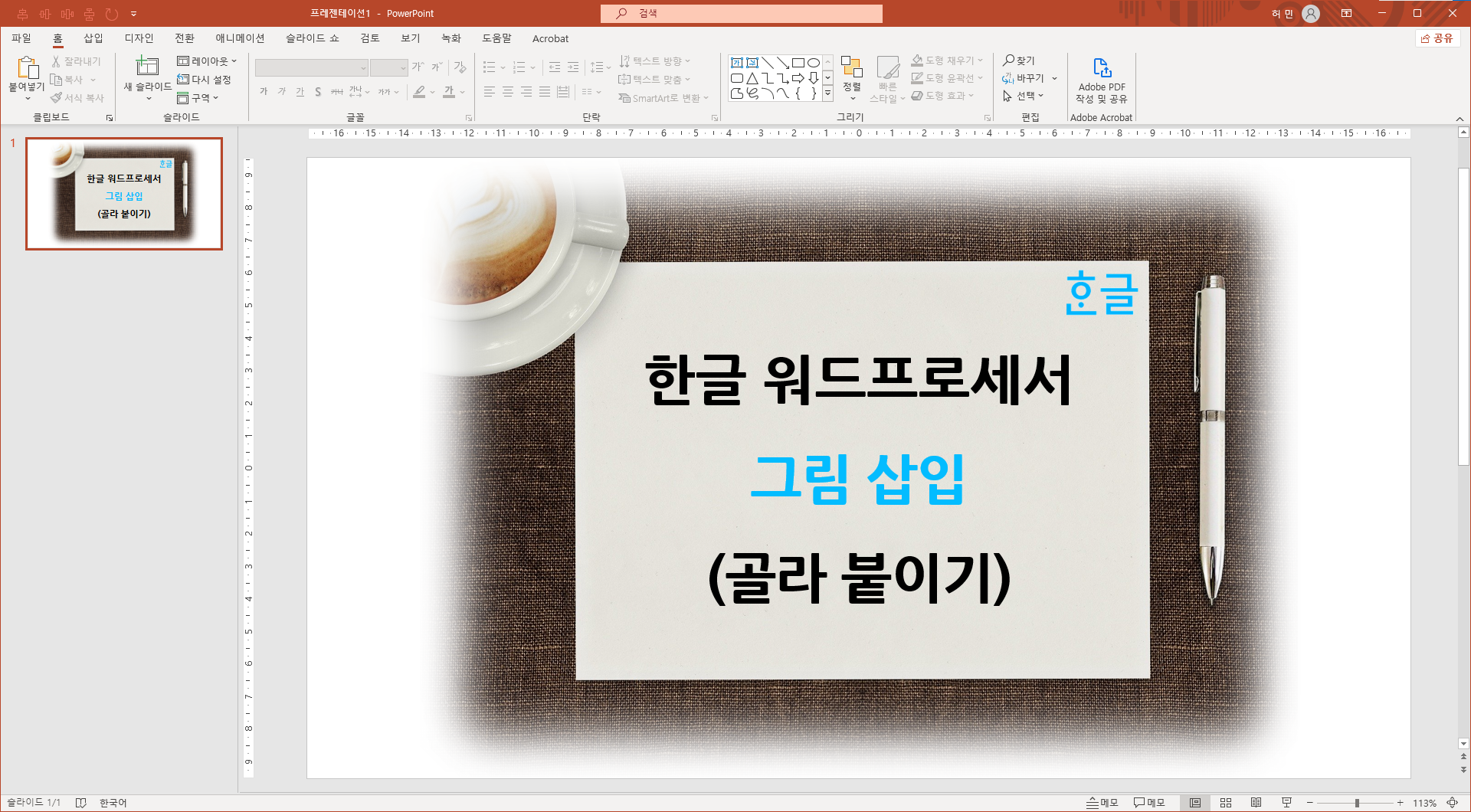Select the Right Arrow block shape
Viewport: 1471px width, 812px height.
pos(798,78)
